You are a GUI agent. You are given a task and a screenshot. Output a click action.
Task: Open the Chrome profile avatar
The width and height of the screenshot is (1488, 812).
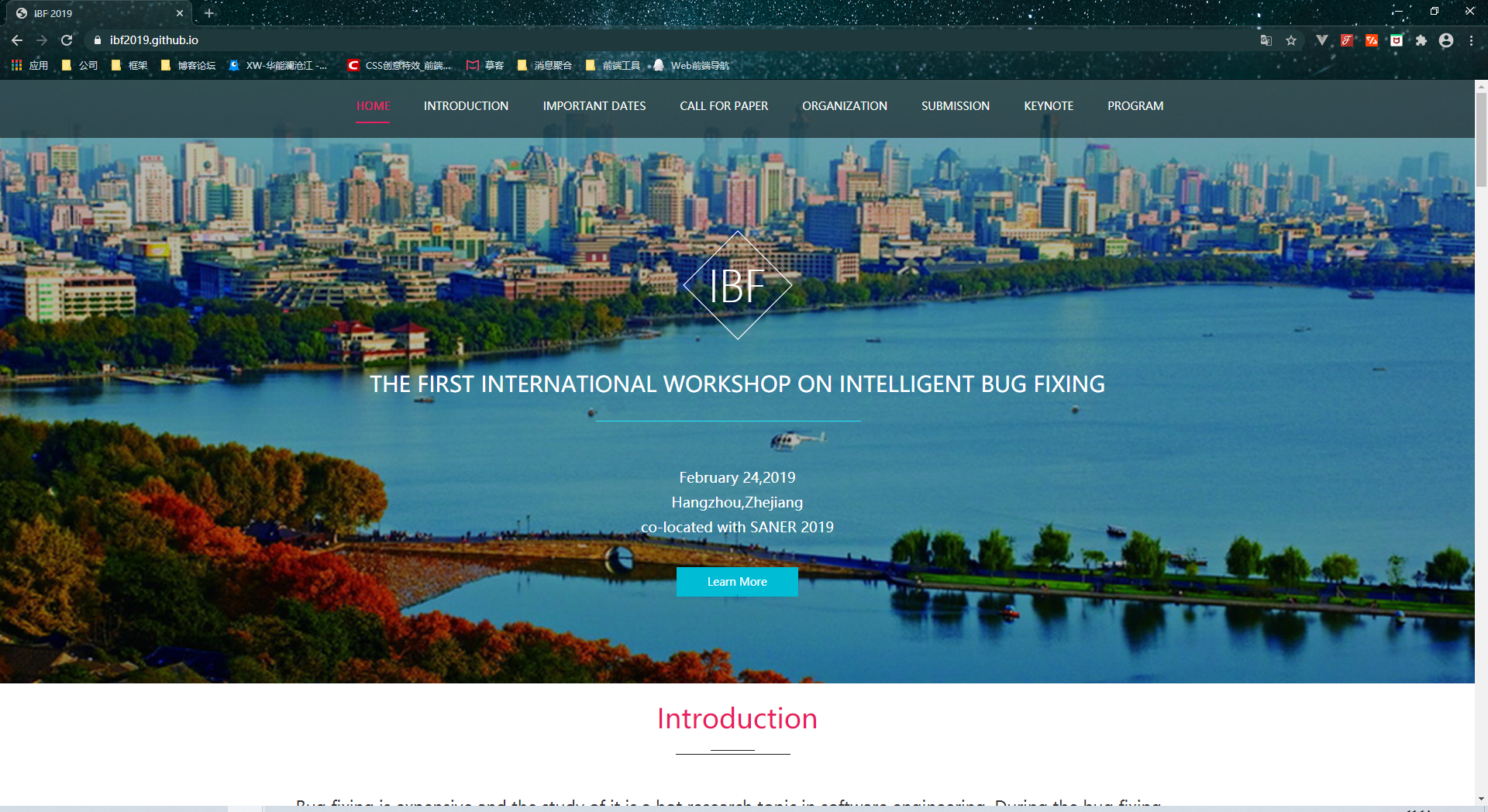1446,40
